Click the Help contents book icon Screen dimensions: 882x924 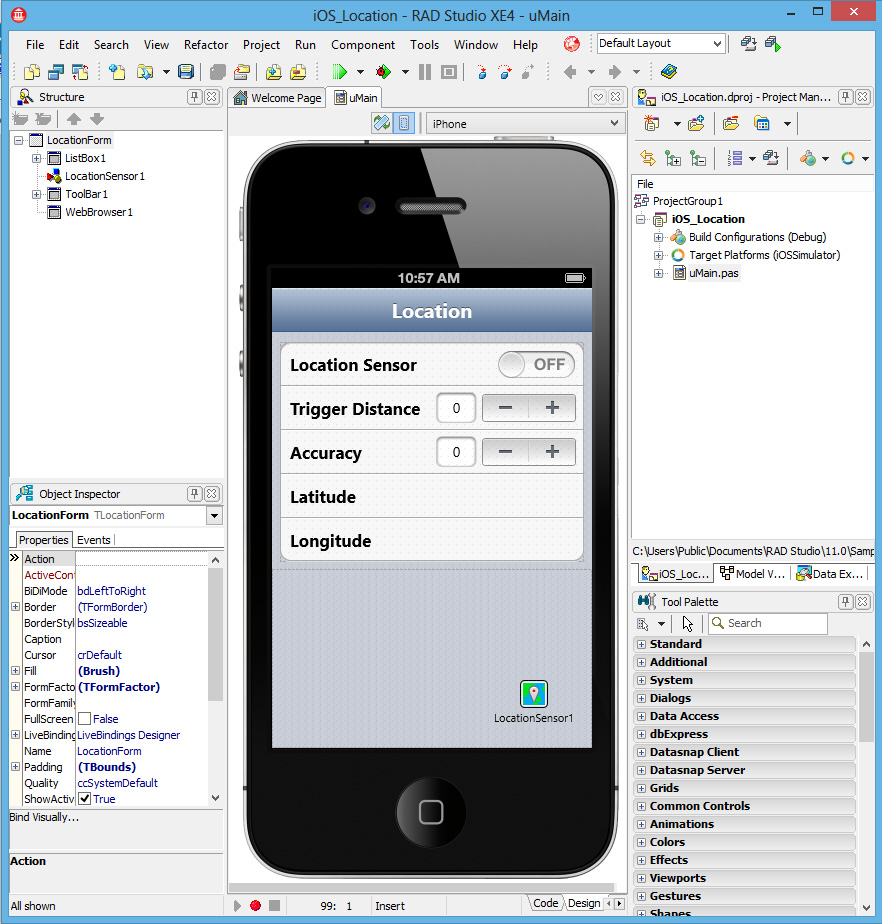[x=669, y=72]
